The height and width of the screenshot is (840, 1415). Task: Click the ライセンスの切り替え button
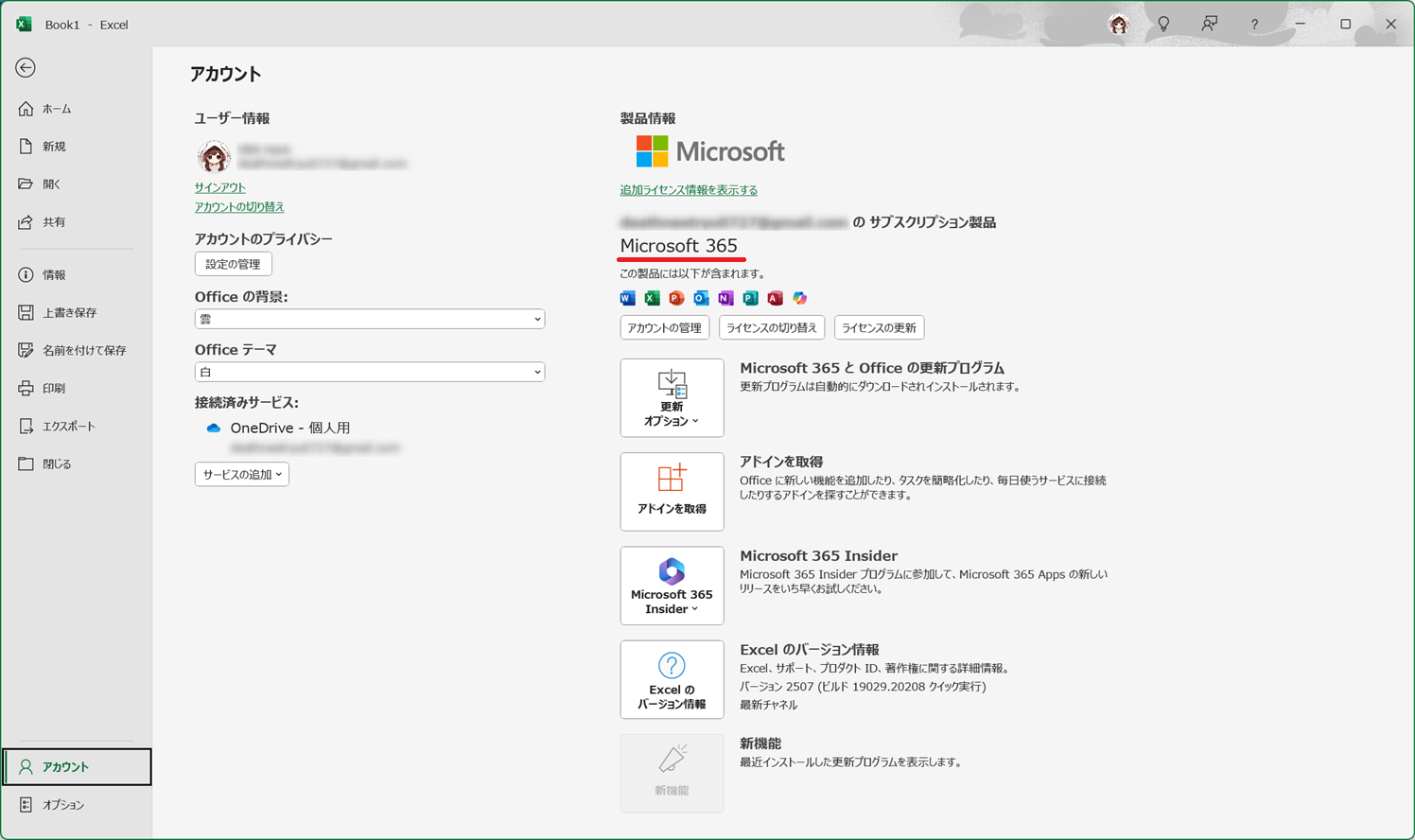(x=772, y=327)
